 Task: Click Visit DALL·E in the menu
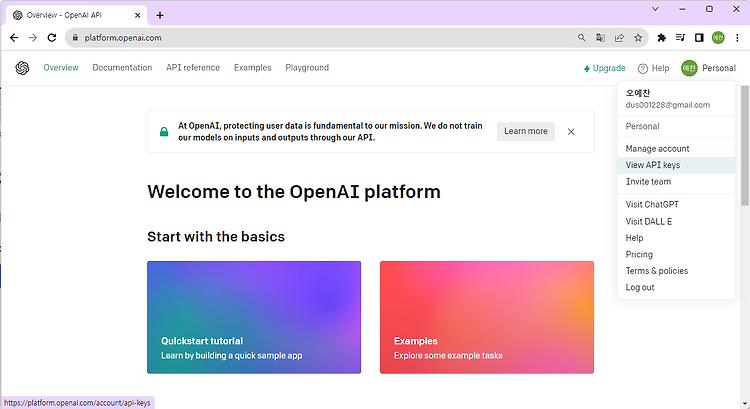[676, 221]
